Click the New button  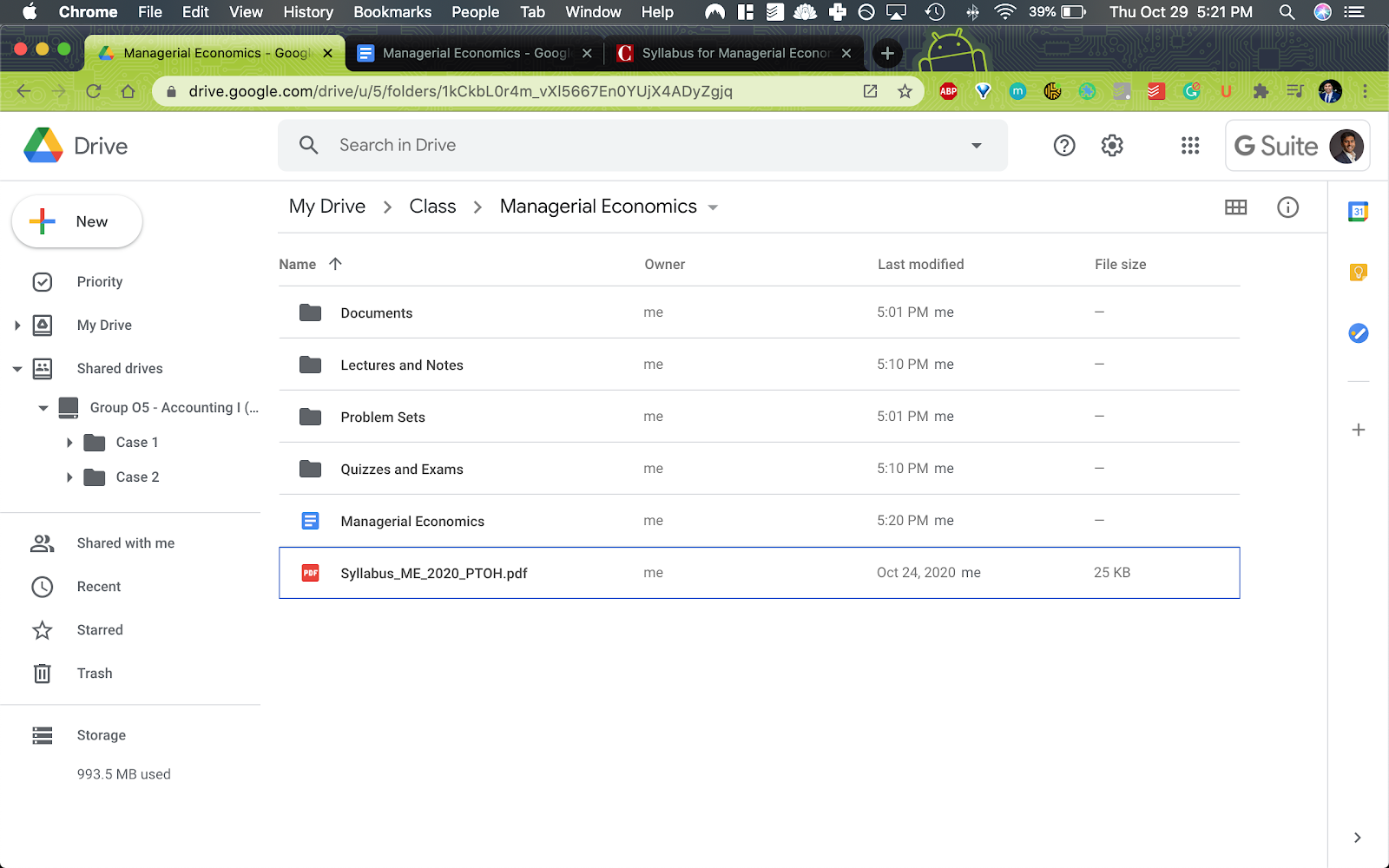point(77,221)
